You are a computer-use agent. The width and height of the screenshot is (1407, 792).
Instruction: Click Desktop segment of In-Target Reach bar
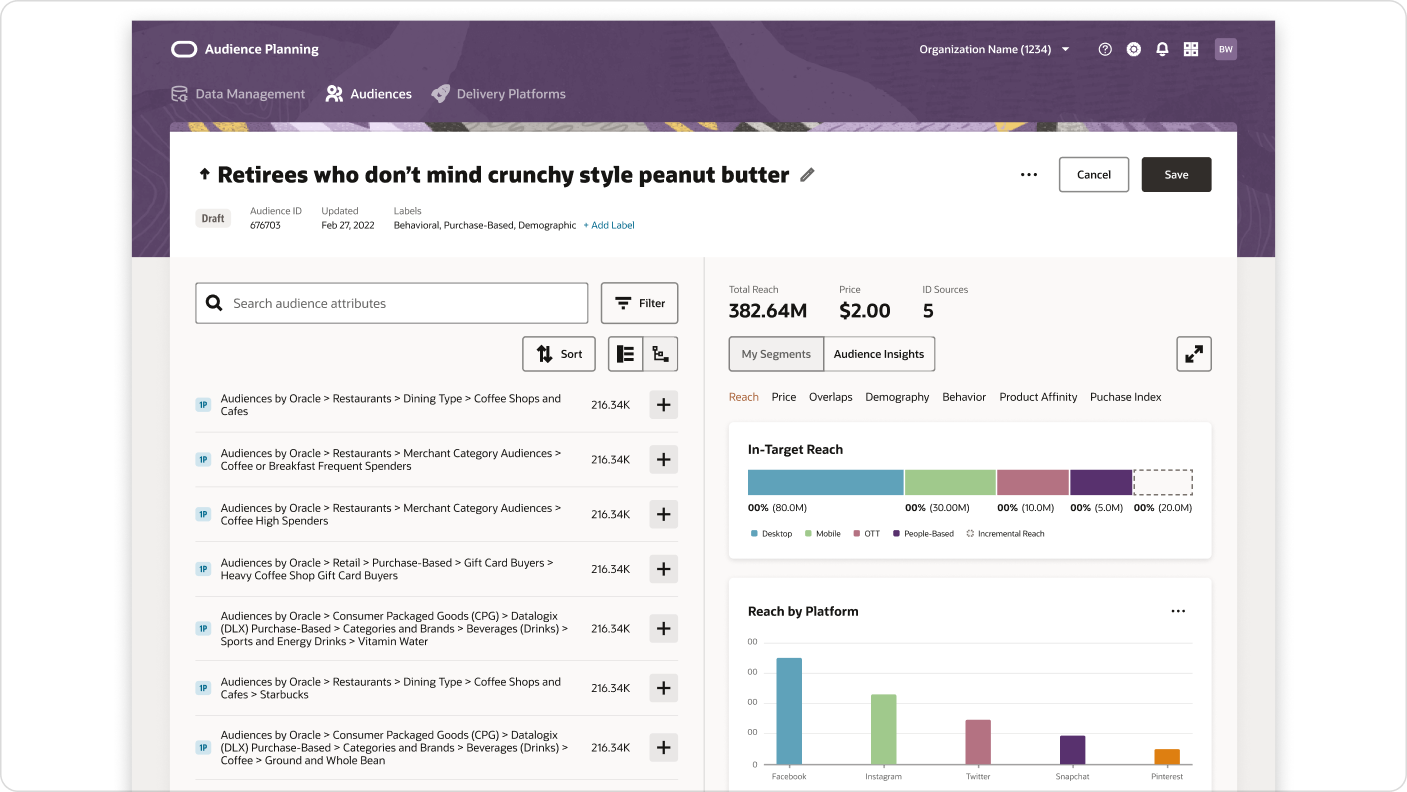click(x=826, y=482)
